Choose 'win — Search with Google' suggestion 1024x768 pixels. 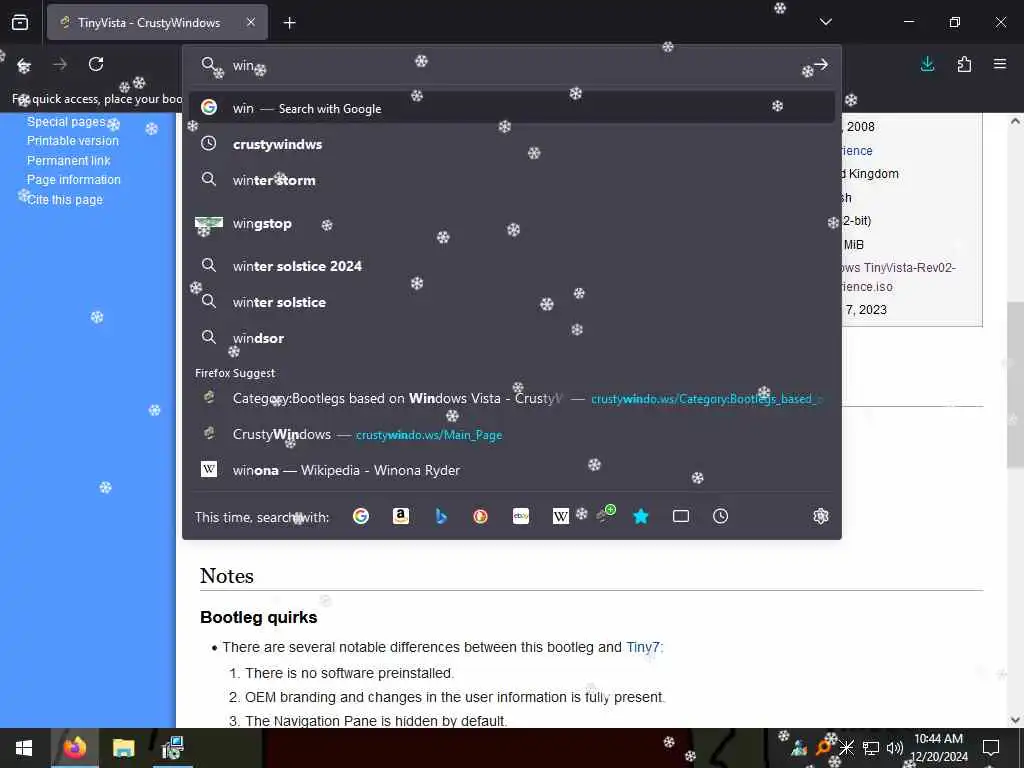pyautogui.click(x=512, y=108)
